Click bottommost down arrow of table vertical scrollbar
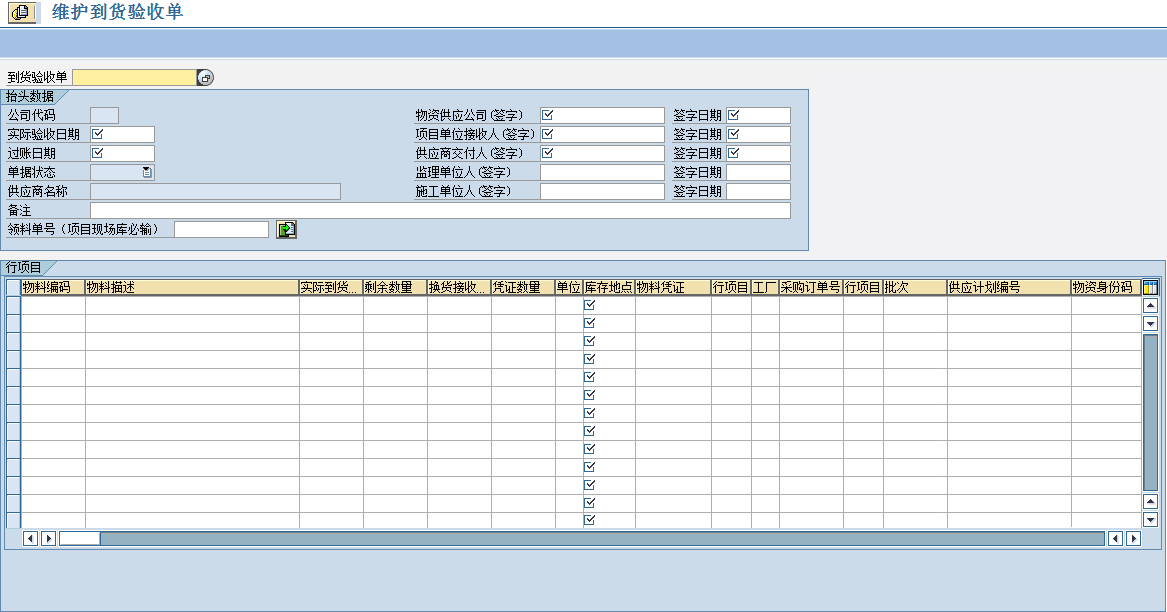The height and width of the screenshot is (612, 1167). click(x=1150, y=519)
